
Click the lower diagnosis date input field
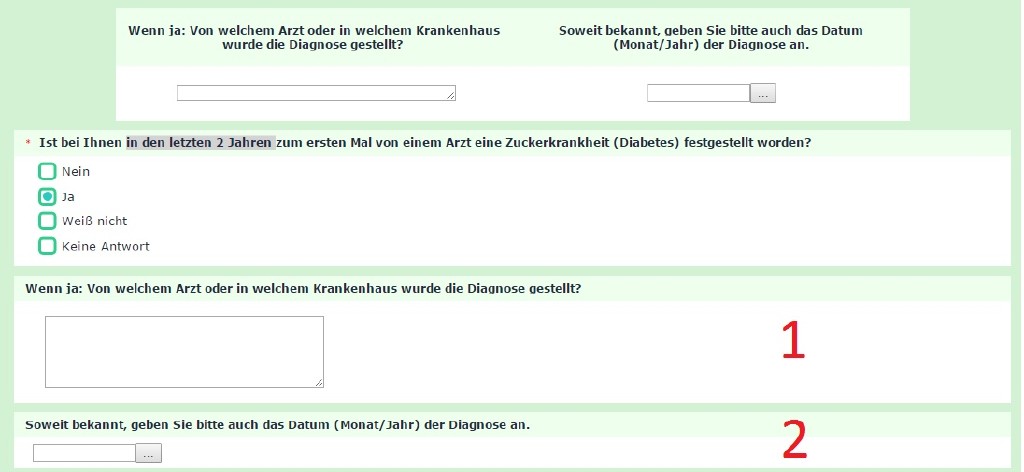[x=84, y=453]
